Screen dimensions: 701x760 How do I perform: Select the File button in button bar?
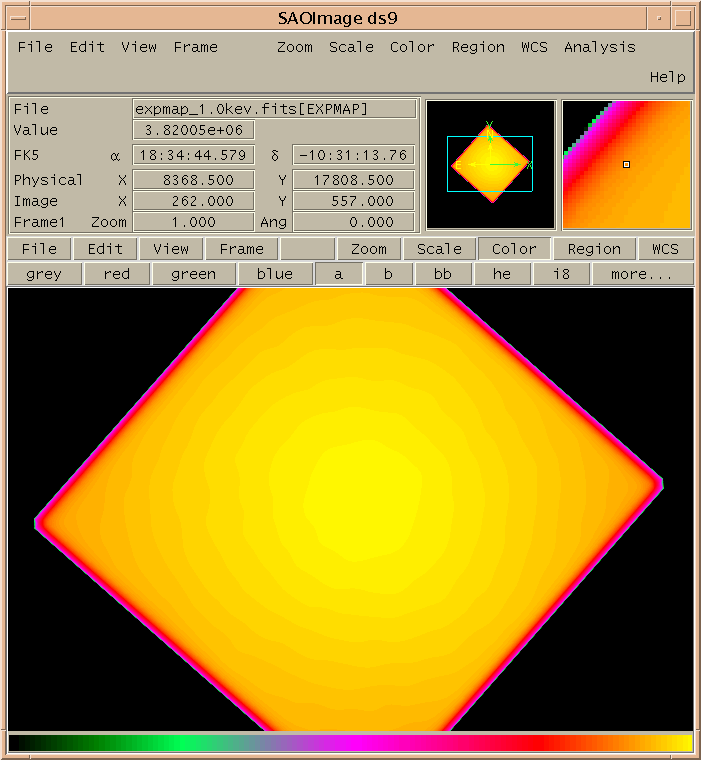pyautogui.click(x=39, y=249)
